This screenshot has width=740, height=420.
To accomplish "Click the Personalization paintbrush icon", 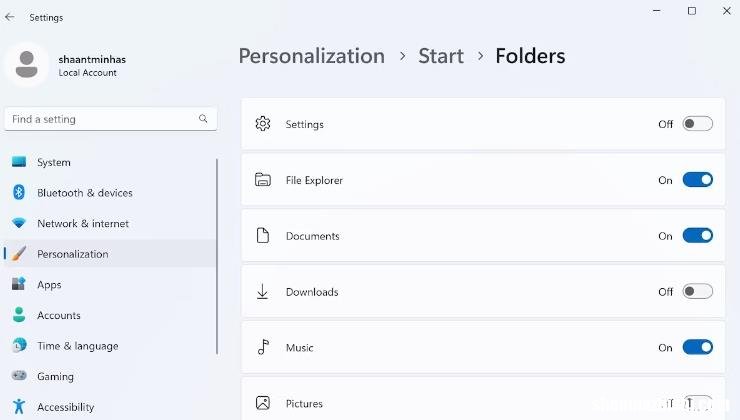I will (19, 254).
